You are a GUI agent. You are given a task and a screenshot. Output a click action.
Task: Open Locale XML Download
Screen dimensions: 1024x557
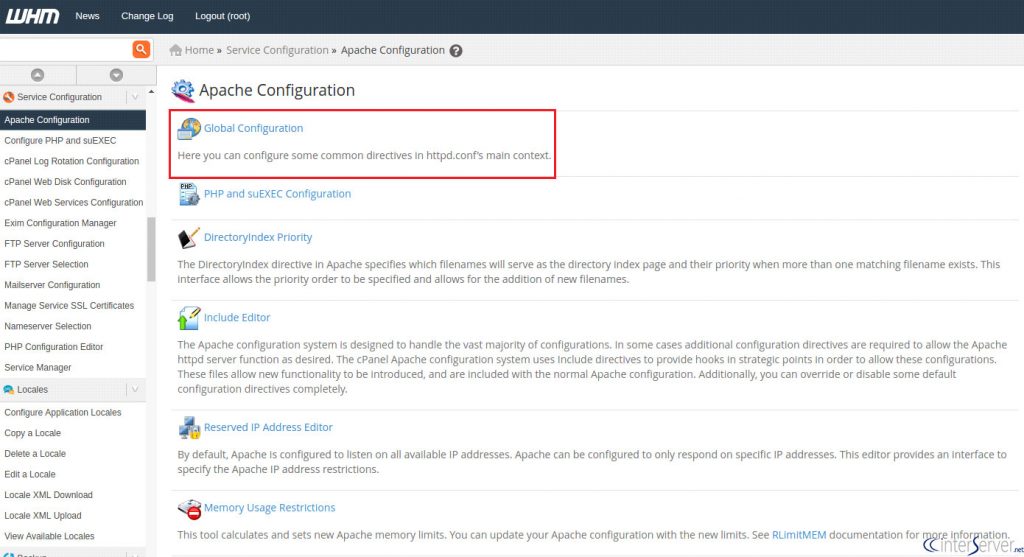[48, 495]
